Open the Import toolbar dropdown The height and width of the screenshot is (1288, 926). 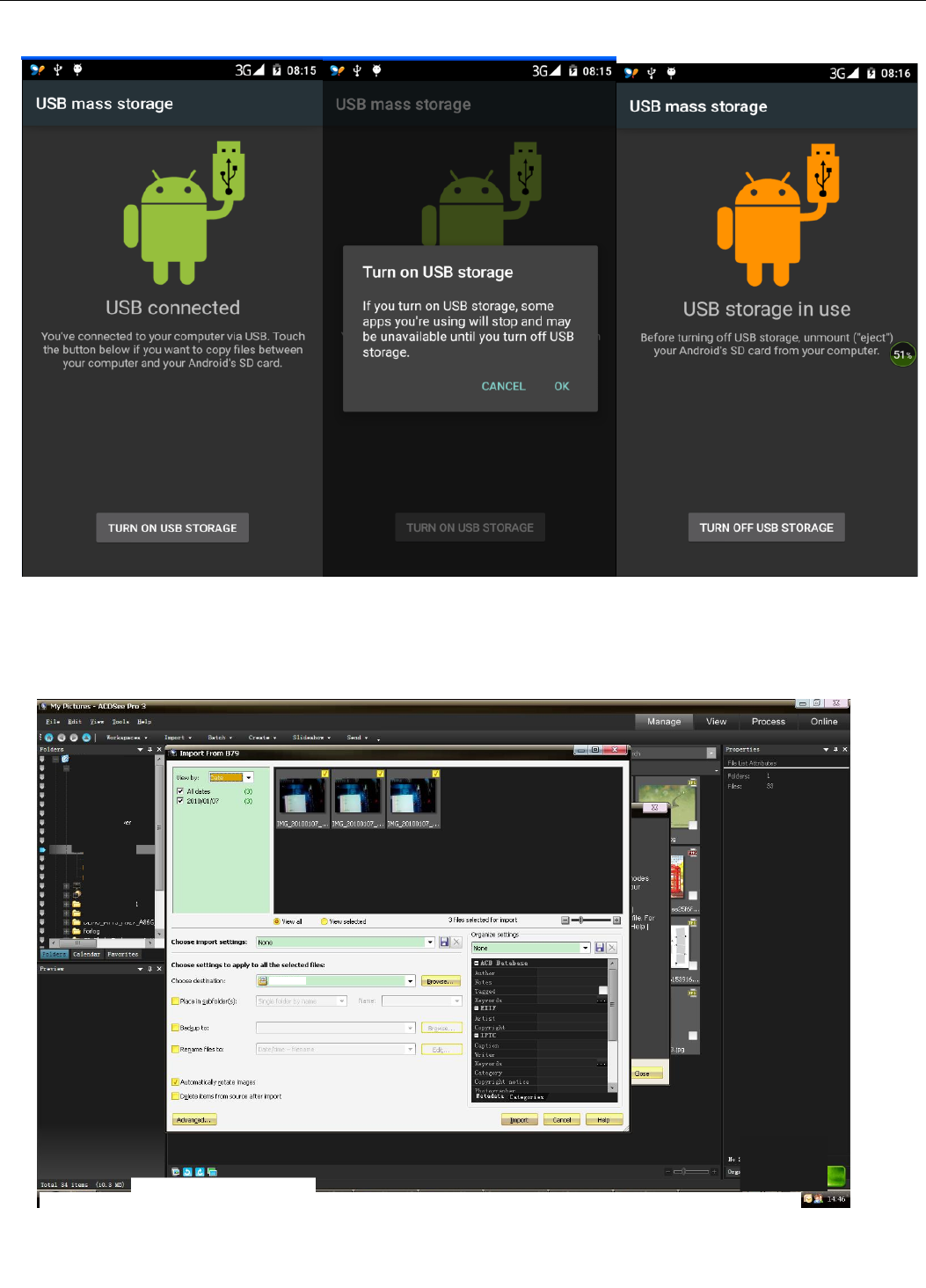[178, 738]
